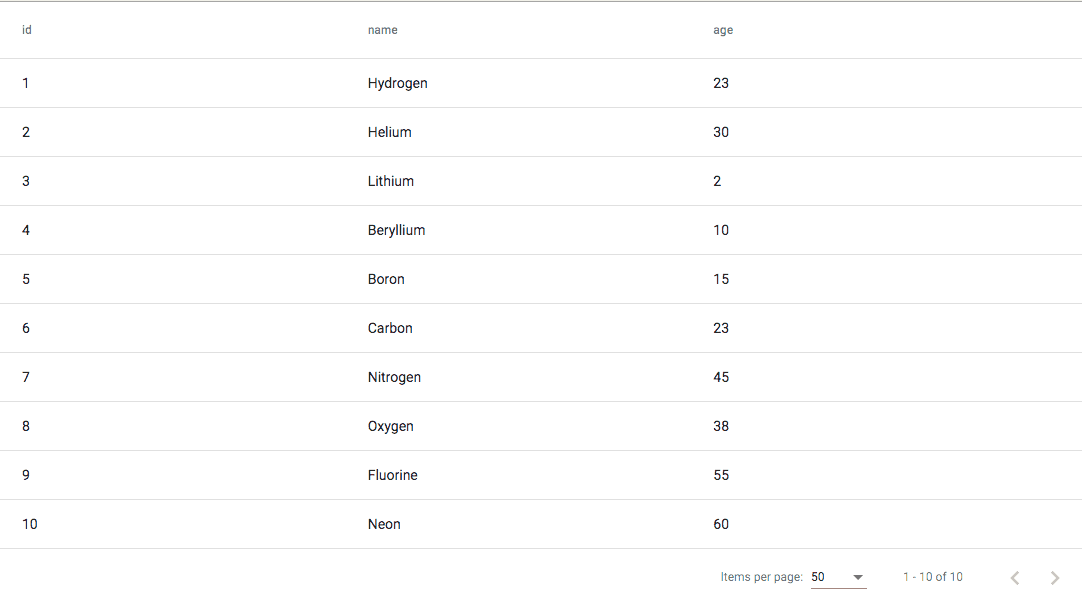The height and width of the screenshot is (603, 1082).
Task: Open the items per page dropdown arrow
Action: coord(858,577)
